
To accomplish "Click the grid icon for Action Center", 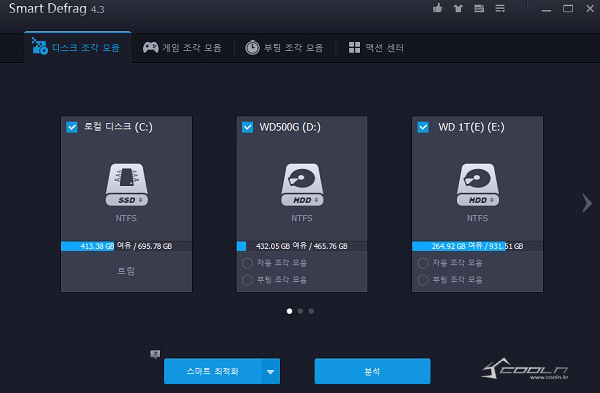I will click(x=354, y=47).
